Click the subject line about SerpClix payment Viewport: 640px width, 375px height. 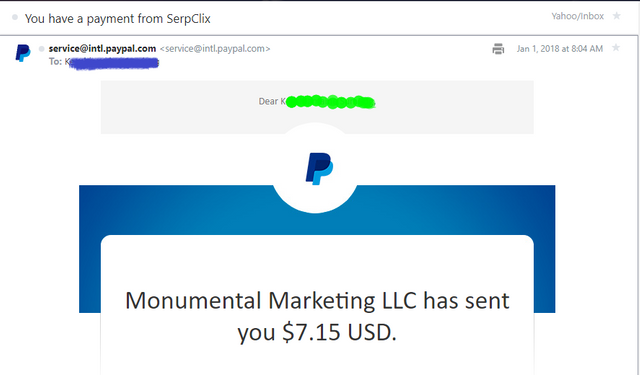pyautogui.click(x=118, y=19)
